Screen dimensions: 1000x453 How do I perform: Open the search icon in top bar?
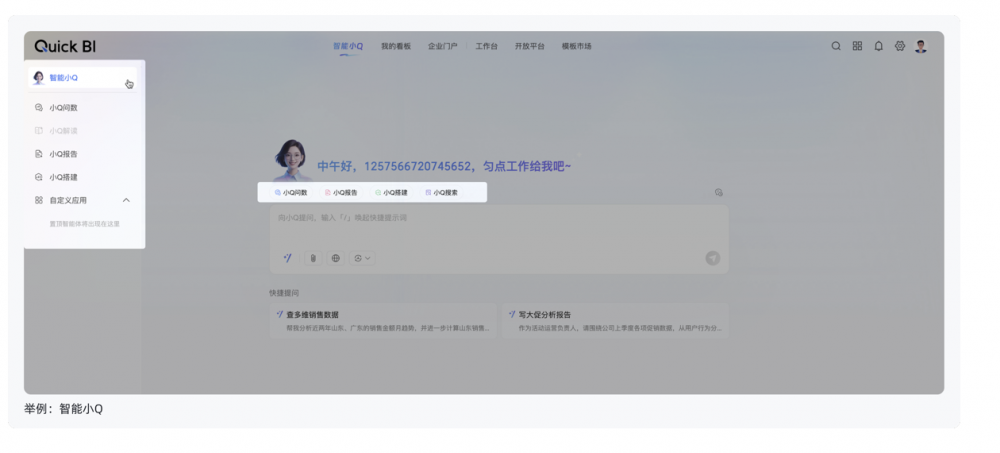pyautogui.click(x=835, y=46)
